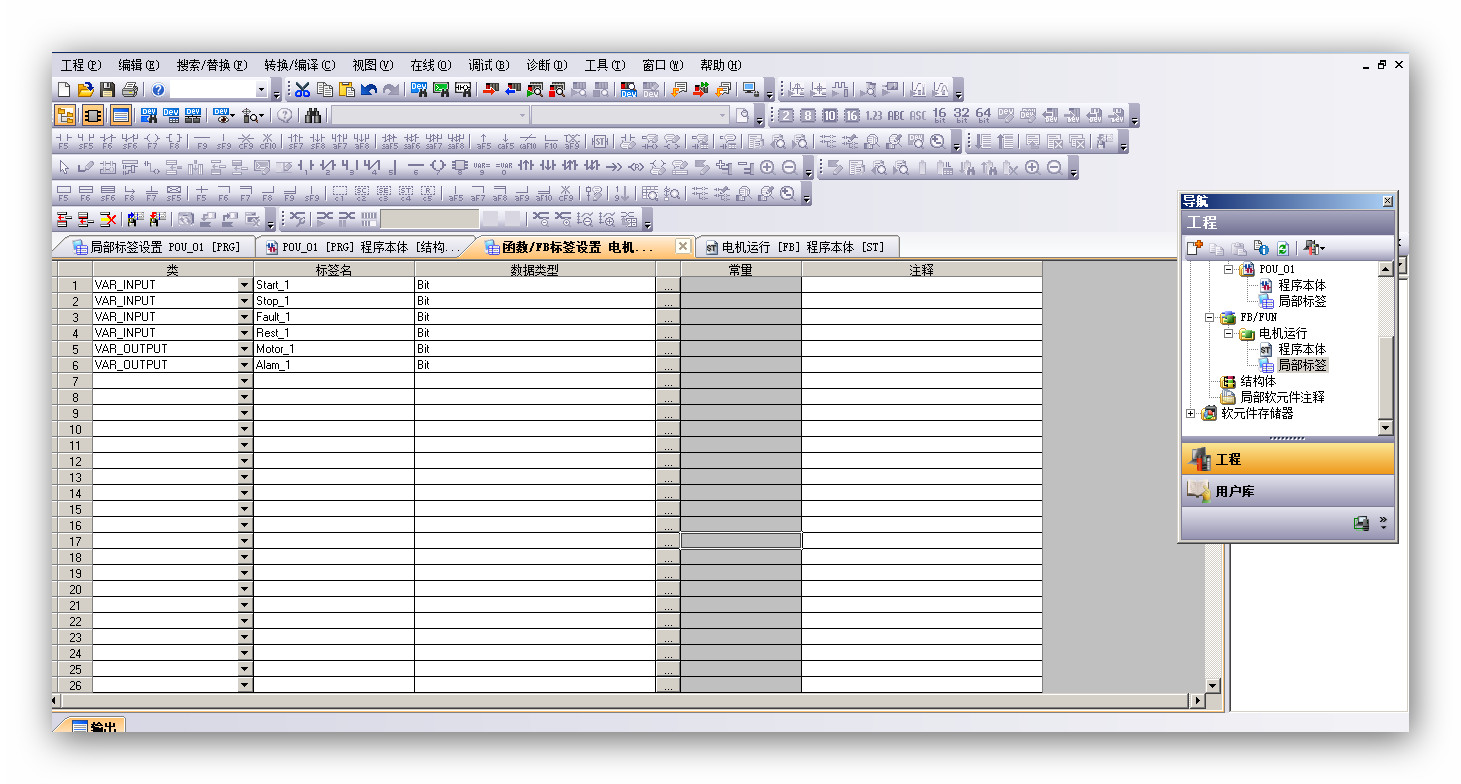
Task: Open class dropdown for row 1 VAR_INPUT
Action: point(245,285)
